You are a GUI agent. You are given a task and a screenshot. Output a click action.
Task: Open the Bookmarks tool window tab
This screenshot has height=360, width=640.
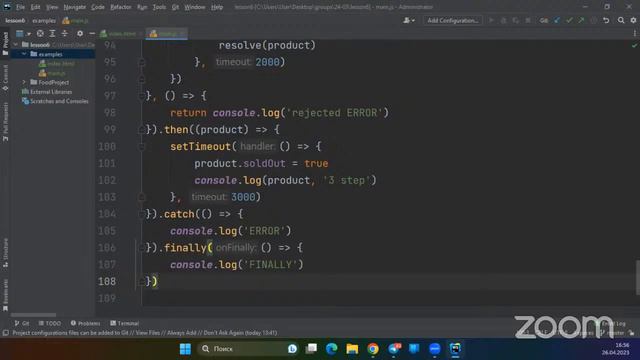pos(5,295)
